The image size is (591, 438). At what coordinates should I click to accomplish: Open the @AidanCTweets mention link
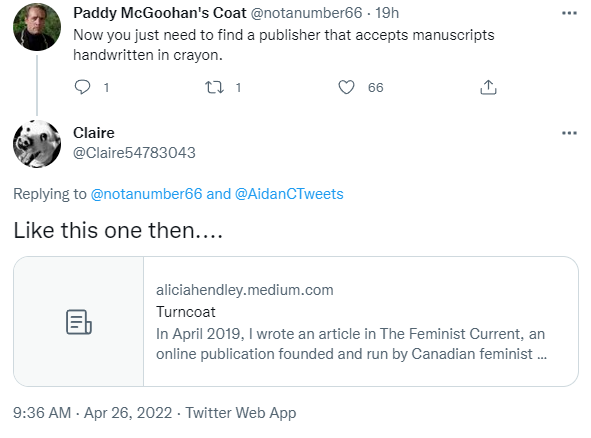[289, 194]
